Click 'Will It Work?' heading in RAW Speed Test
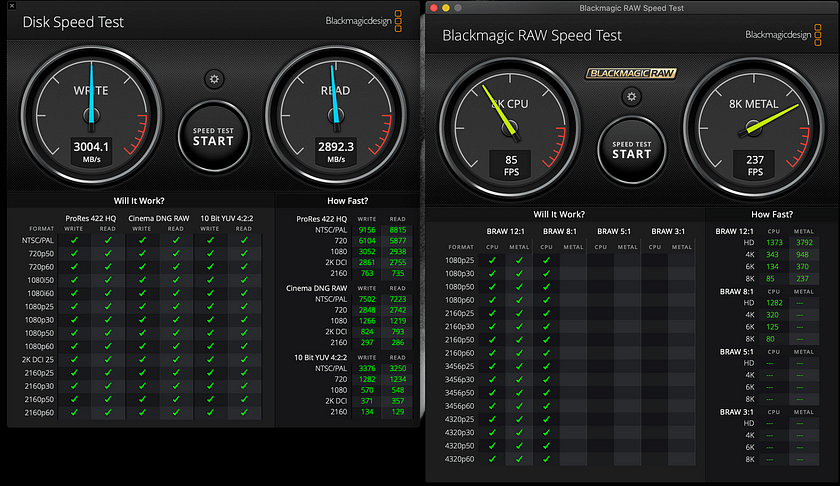The height and width of the screenshot is (486, 840). tap(559, 214)
